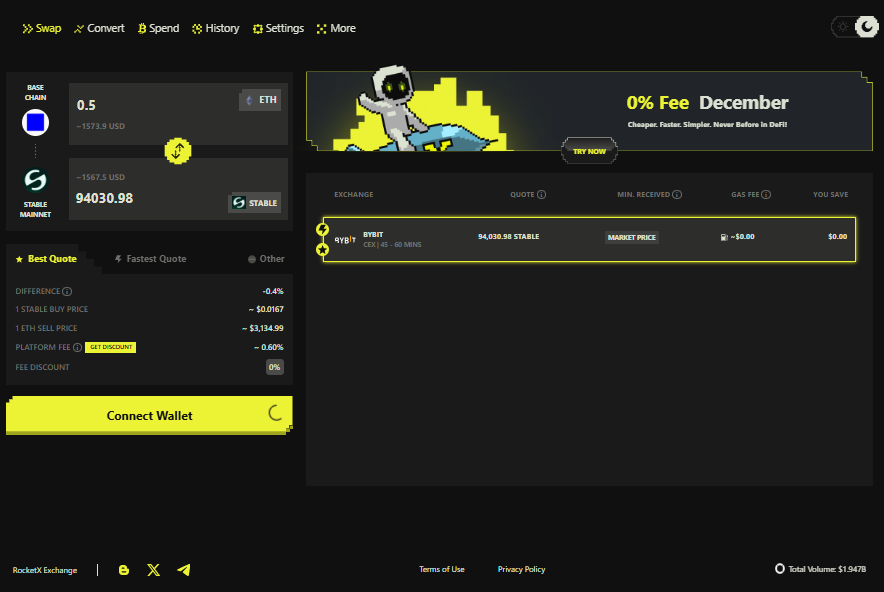Go to the Convert page
Screen dimensions: 884x592
click(99, 28)
